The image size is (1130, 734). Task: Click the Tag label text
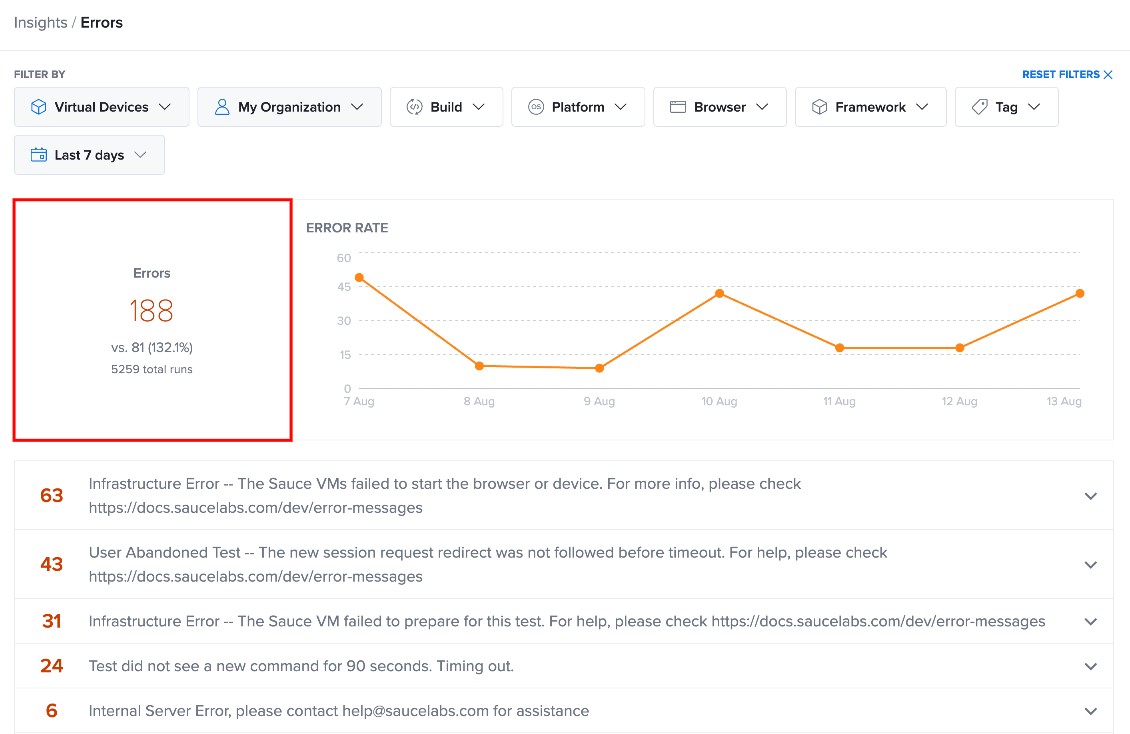(1007, 107)
